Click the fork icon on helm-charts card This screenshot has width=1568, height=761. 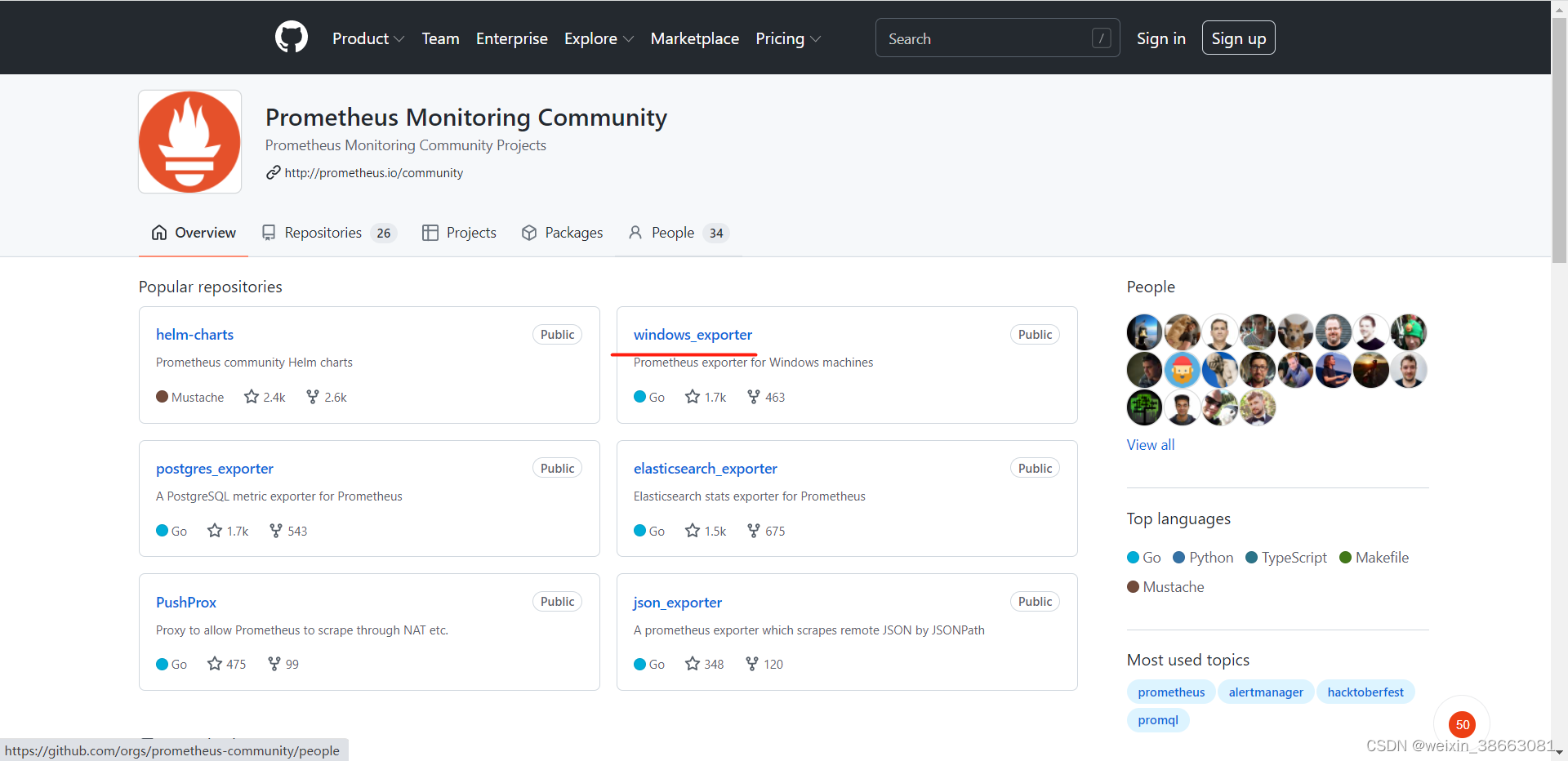(x=313, y=397)
